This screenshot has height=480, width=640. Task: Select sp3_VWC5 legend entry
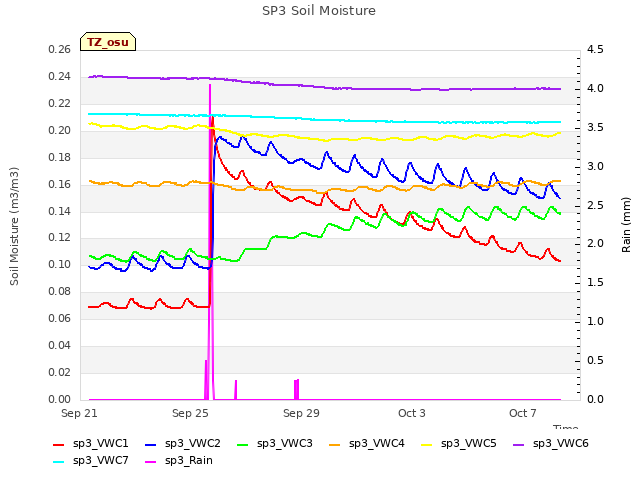click(459, 444)
